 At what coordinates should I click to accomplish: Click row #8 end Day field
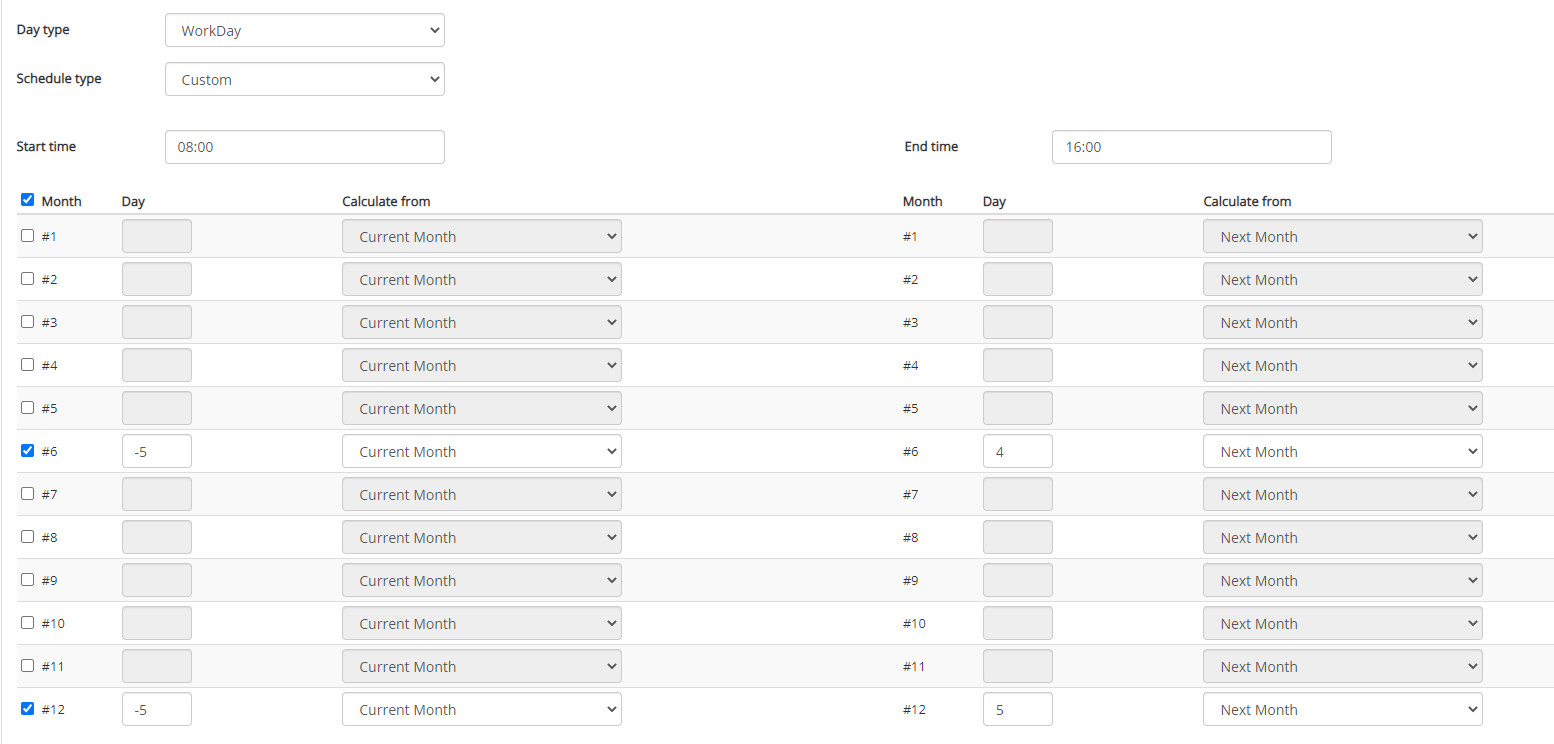pyautogui.click(x=1018, y=537)
